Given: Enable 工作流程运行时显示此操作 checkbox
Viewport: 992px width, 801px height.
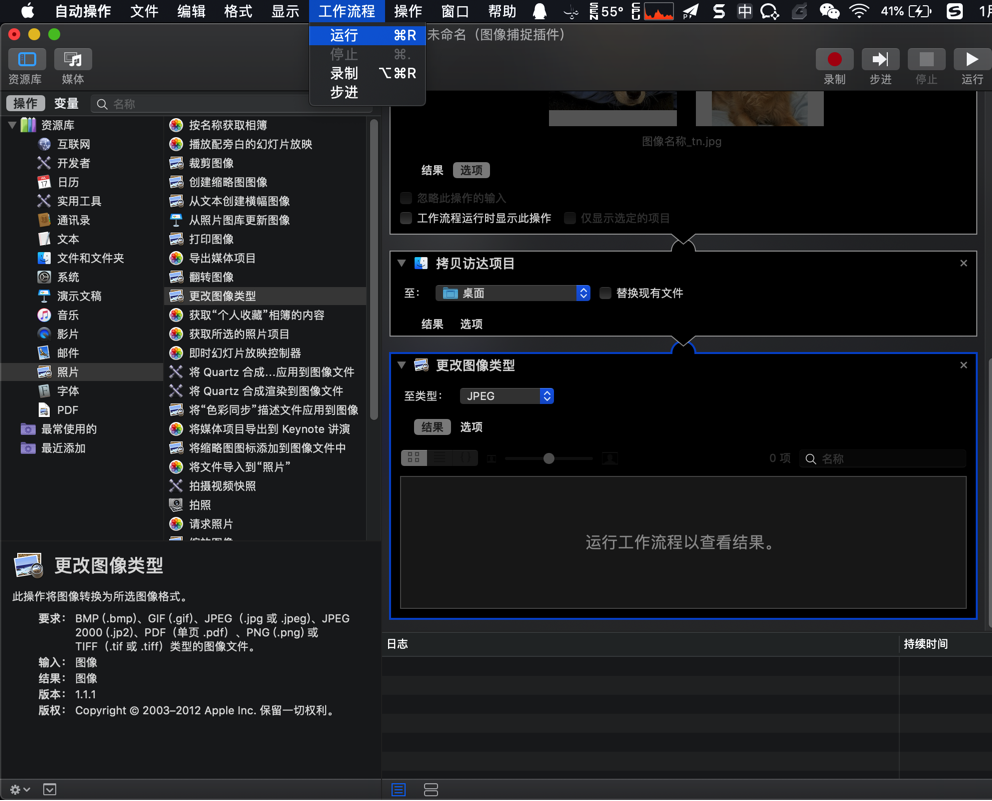Looking at the screenshot, I should [406, 218].
